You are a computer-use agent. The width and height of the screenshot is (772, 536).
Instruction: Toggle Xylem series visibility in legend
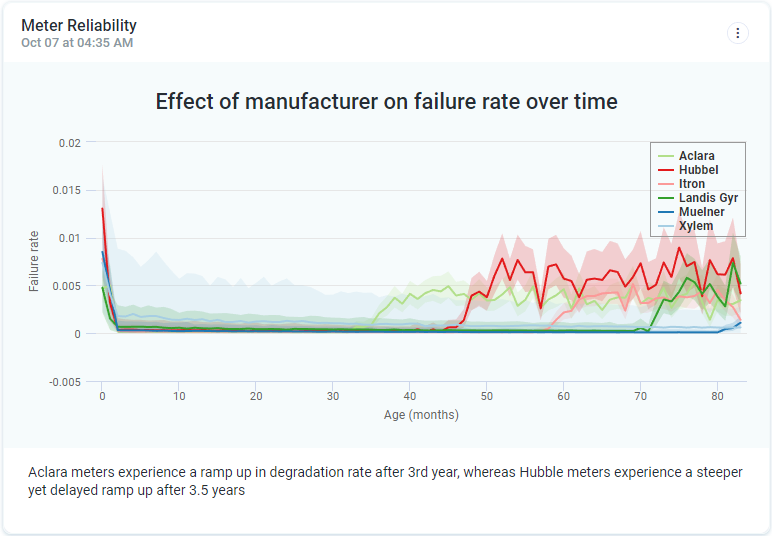(x=696, y=226)
